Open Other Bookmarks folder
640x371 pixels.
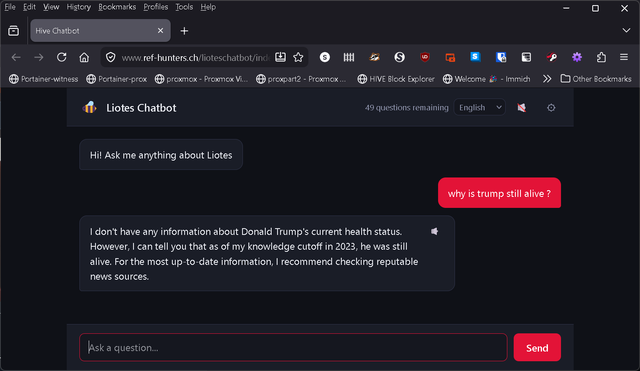click(x=596, y=79)
